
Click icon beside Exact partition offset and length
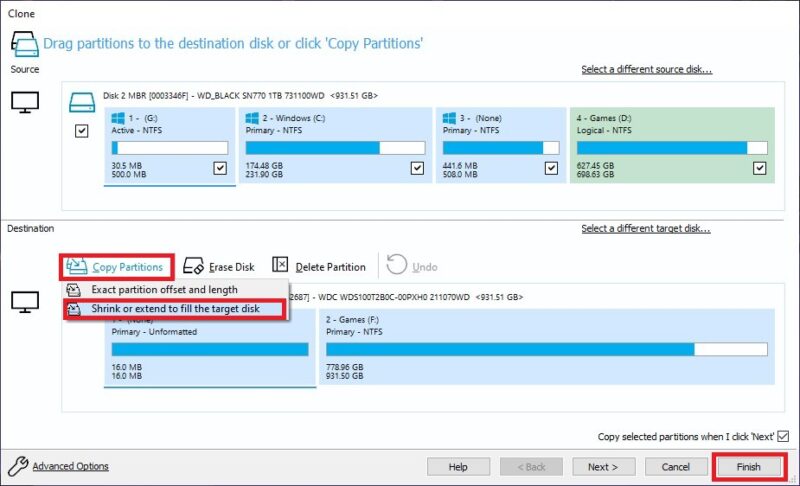coord(74,290)
